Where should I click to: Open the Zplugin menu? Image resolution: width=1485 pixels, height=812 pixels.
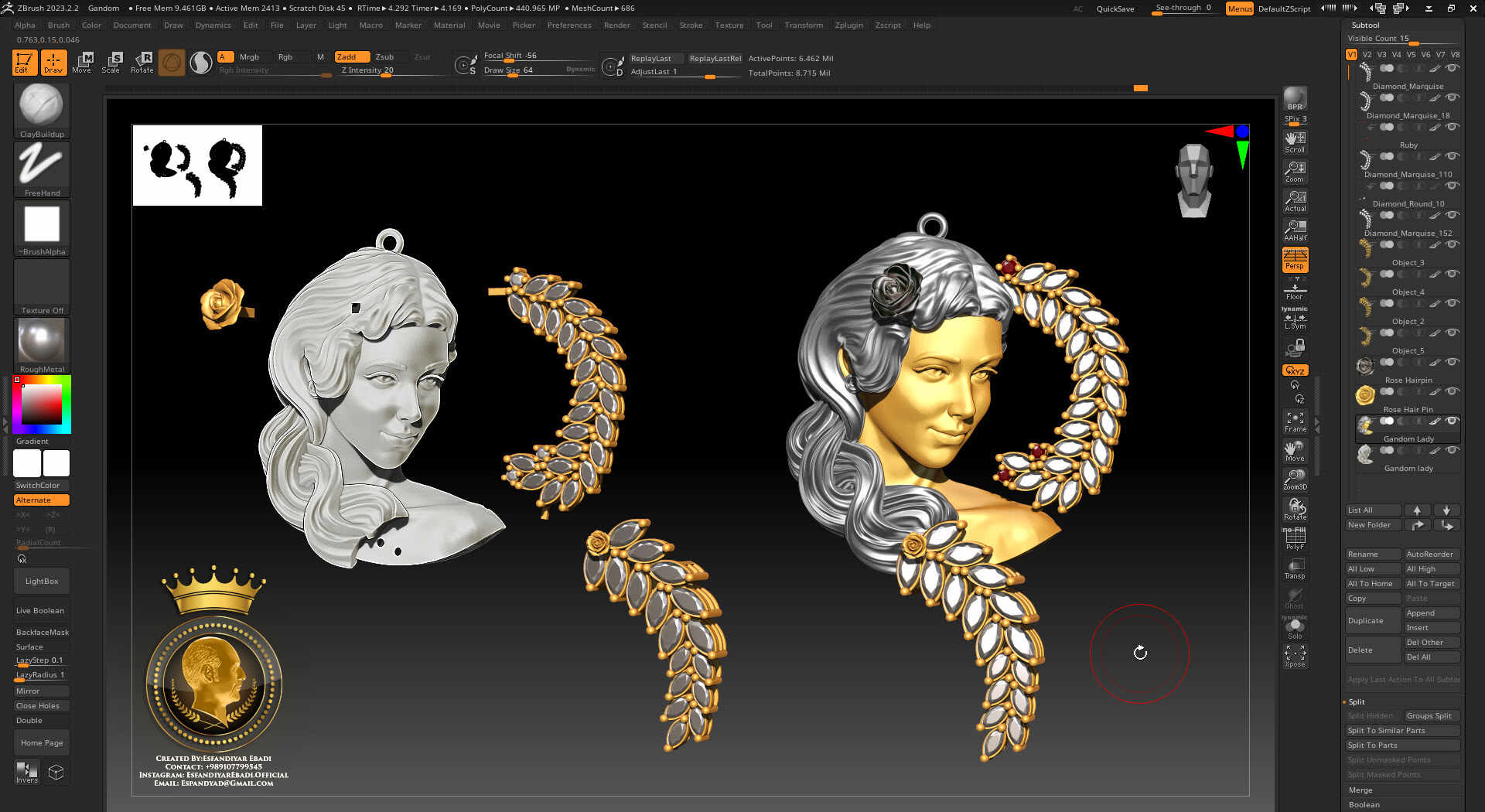848,25
